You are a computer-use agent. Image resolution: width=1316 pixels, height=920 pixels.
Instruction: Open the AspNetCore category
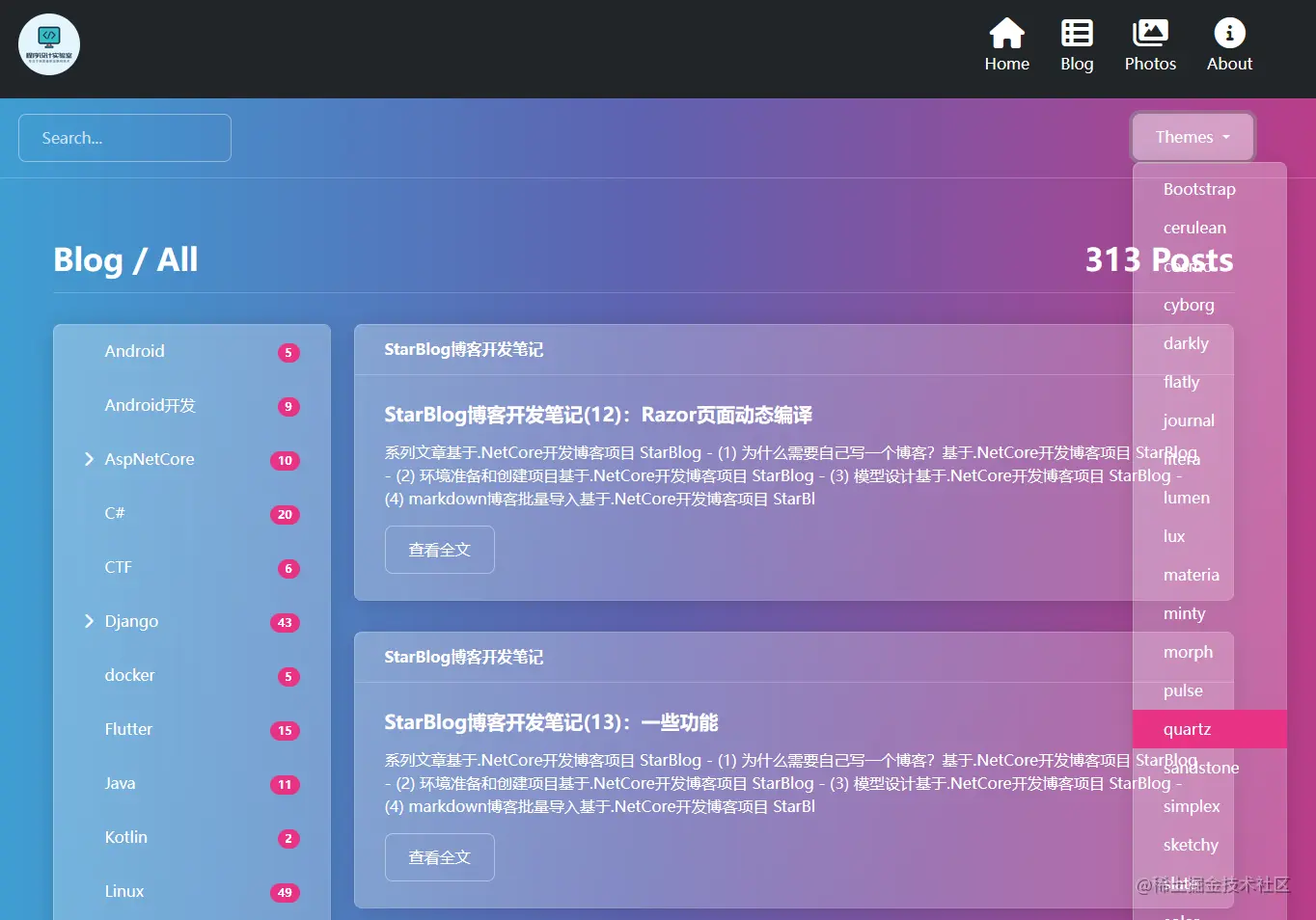click(150, 459)
